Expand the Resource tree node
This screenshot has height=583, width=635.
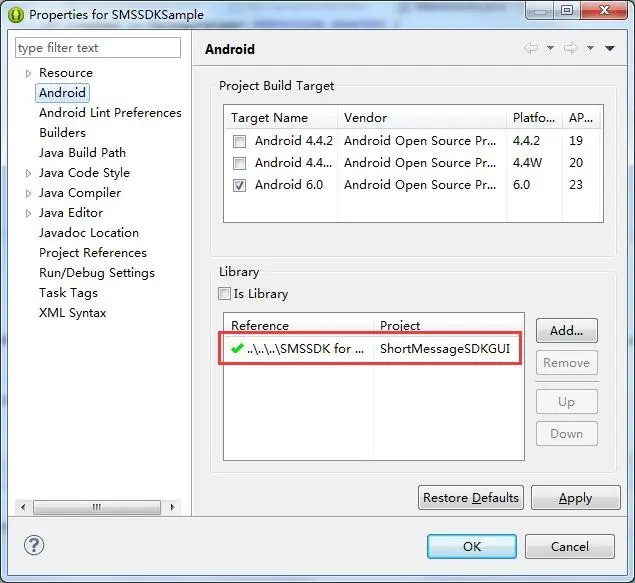(x=28, y=73)
